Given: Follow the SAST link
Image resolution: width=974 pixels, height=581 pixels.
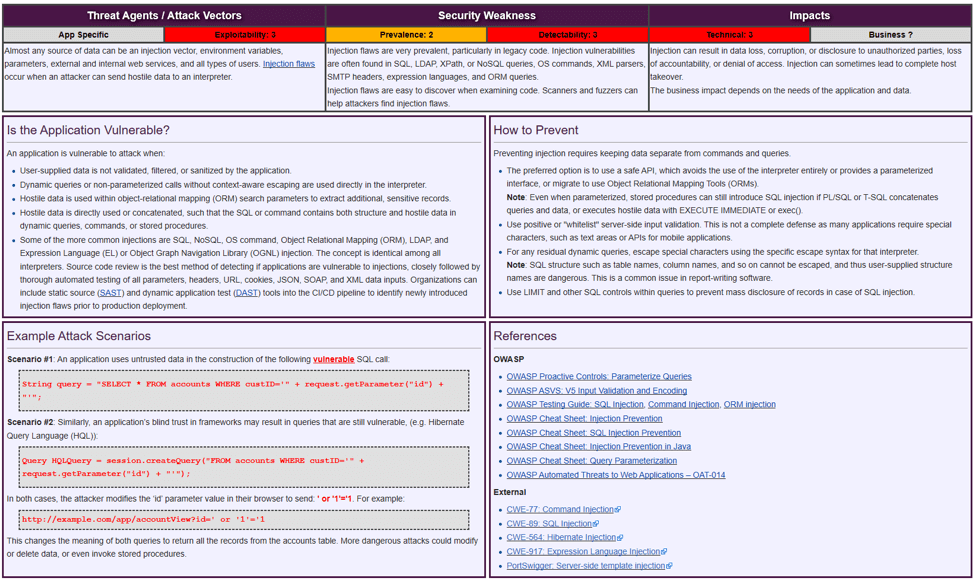Looking at the screenshot, I should (111, 293).
